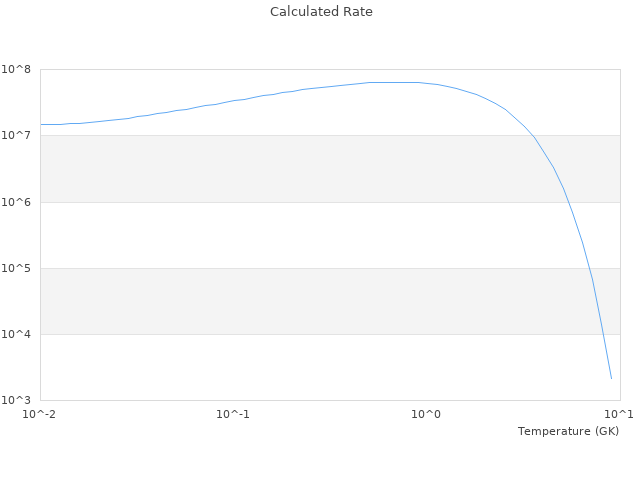
Task: Select the "Temperature (GK)" axis title
Action: pos(568,431)
